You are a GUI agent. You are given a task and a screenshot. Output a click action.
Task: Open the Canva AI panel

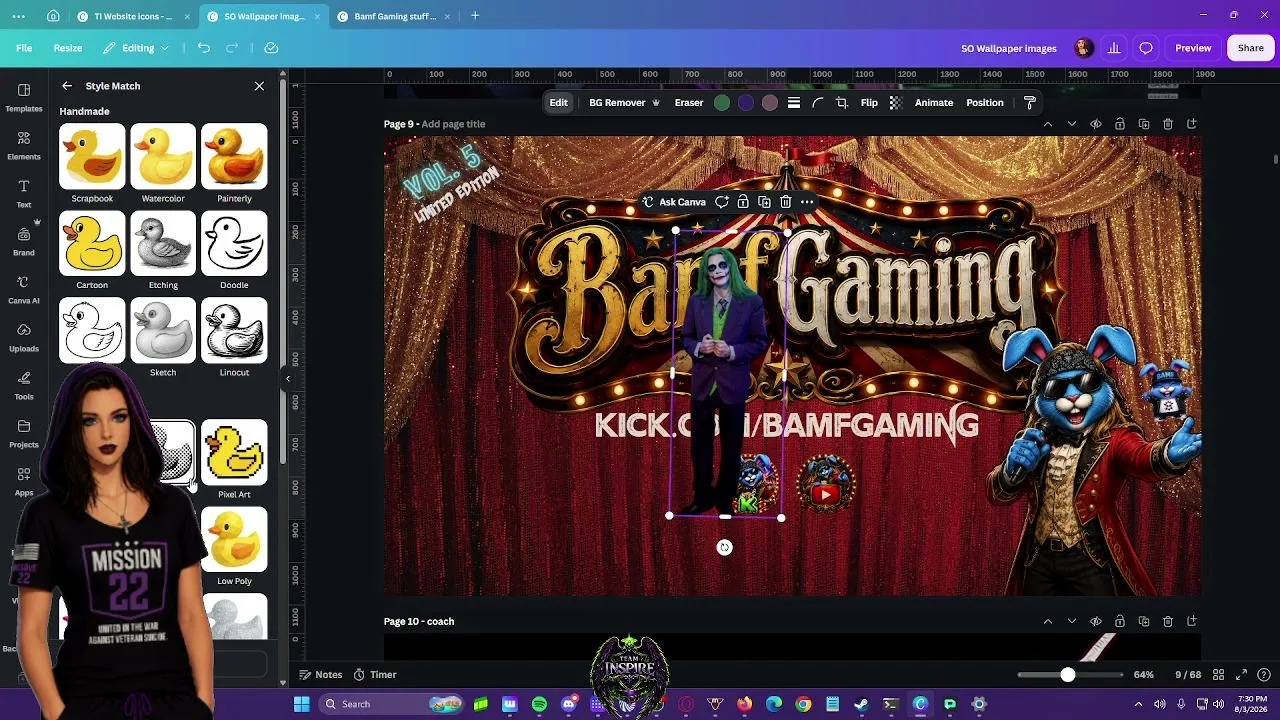point(24,289)
